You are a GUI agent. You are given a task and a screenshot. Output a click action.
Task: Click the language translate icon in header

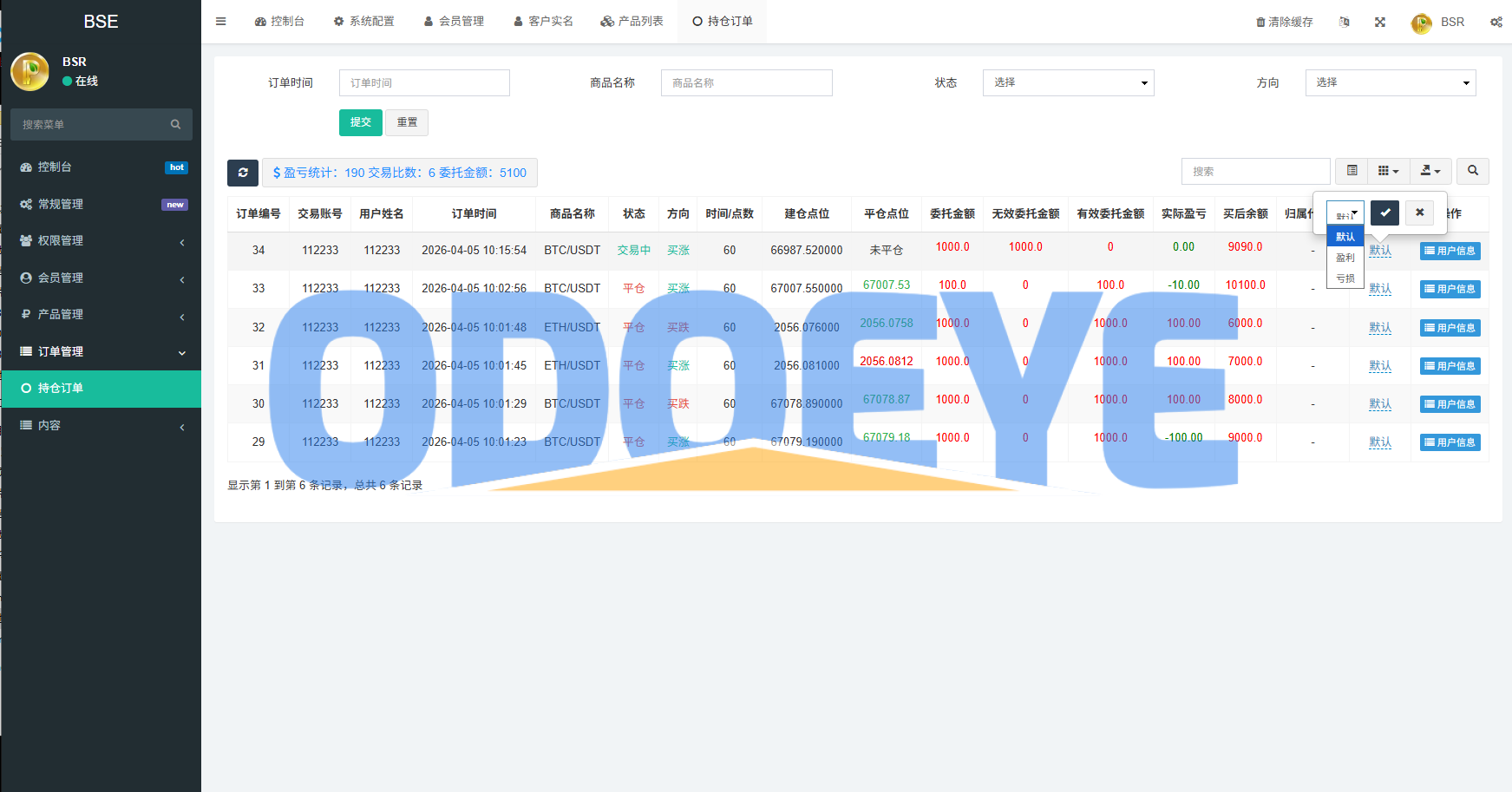(x=1345, y=22)
